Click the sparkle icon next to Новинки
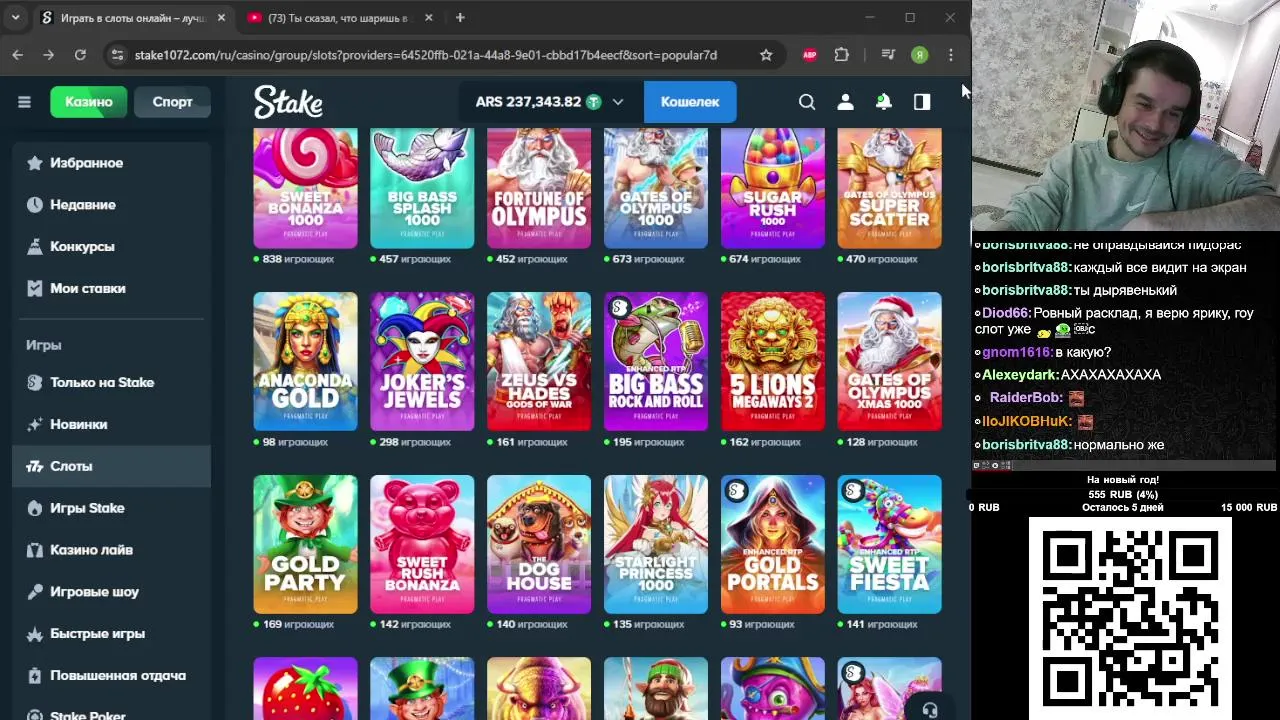The height and width of the screenshot is (720, 1280). [x=35, y=425]
